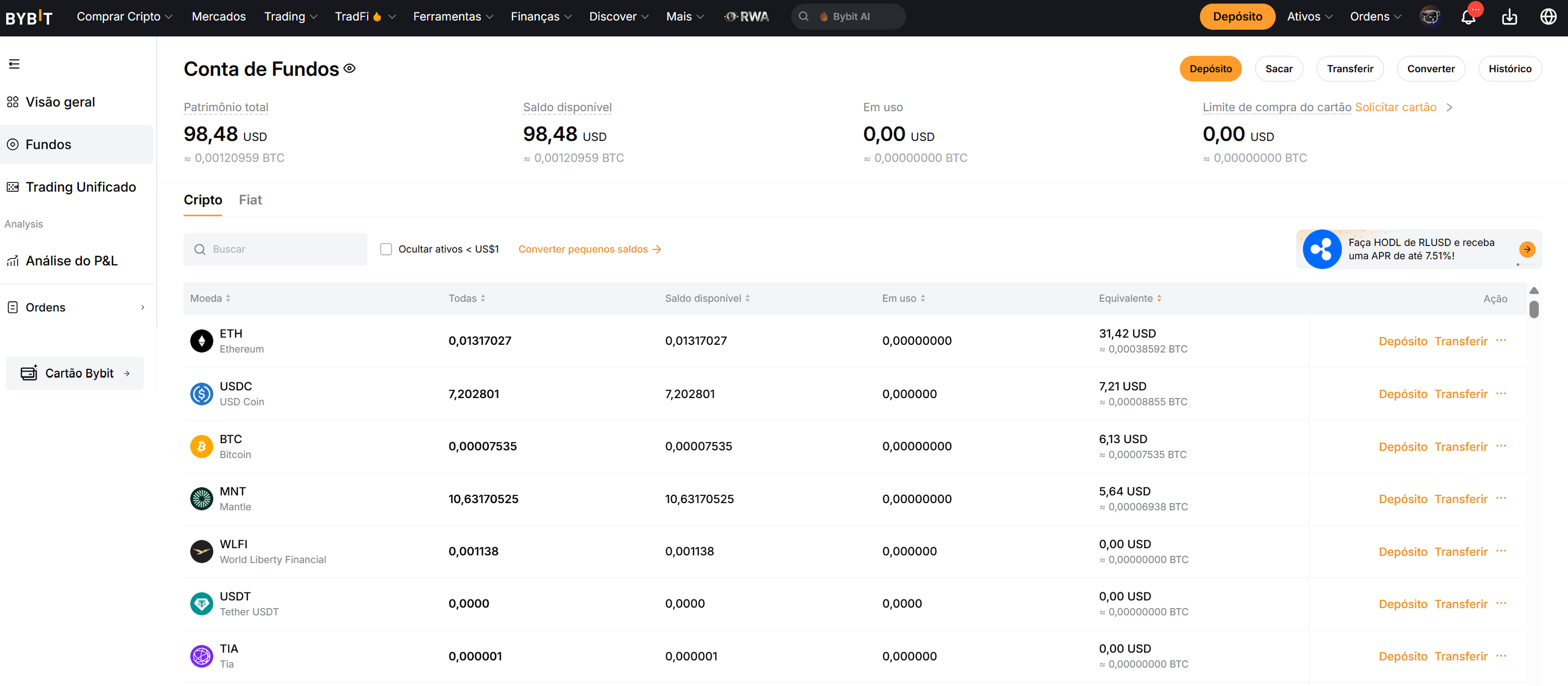Click the Bybit logo
The width and height of the screenshot is (1568, 686).
pyautogui.click(x=29, y=17)
